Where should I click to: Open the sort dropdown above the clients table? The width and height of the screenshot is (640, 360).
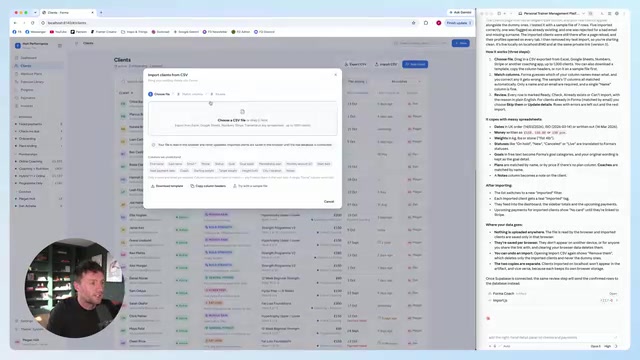point(405,82)
